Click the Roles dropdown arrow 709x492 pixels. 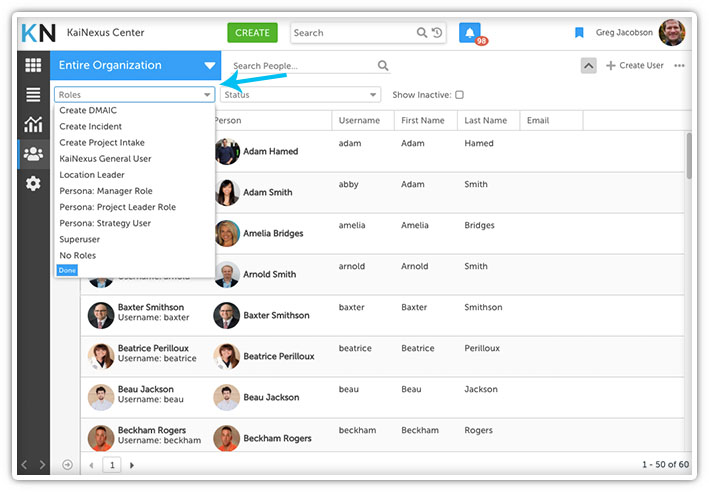click(x=207, y=95)
